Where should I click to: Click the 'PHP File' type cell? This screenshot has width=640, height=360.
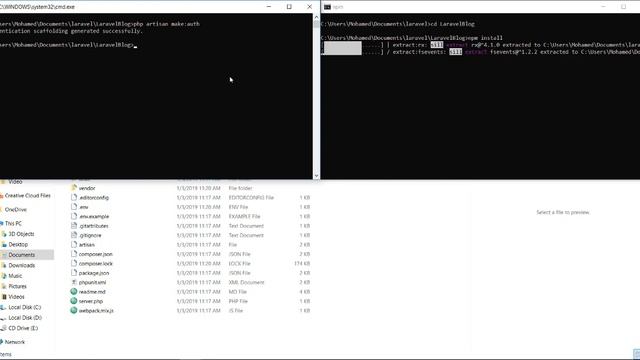pyautogui.click(x=238, y=301)
